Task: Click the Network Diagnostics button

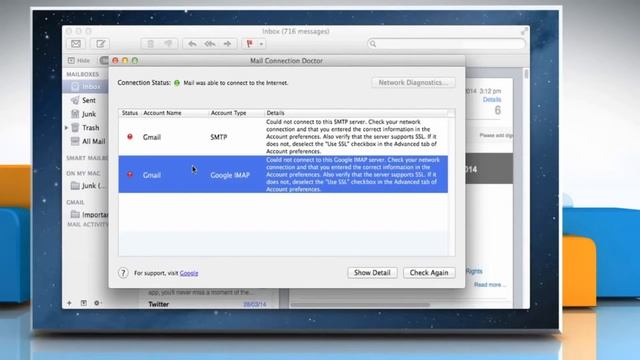Action: point(413,82)
